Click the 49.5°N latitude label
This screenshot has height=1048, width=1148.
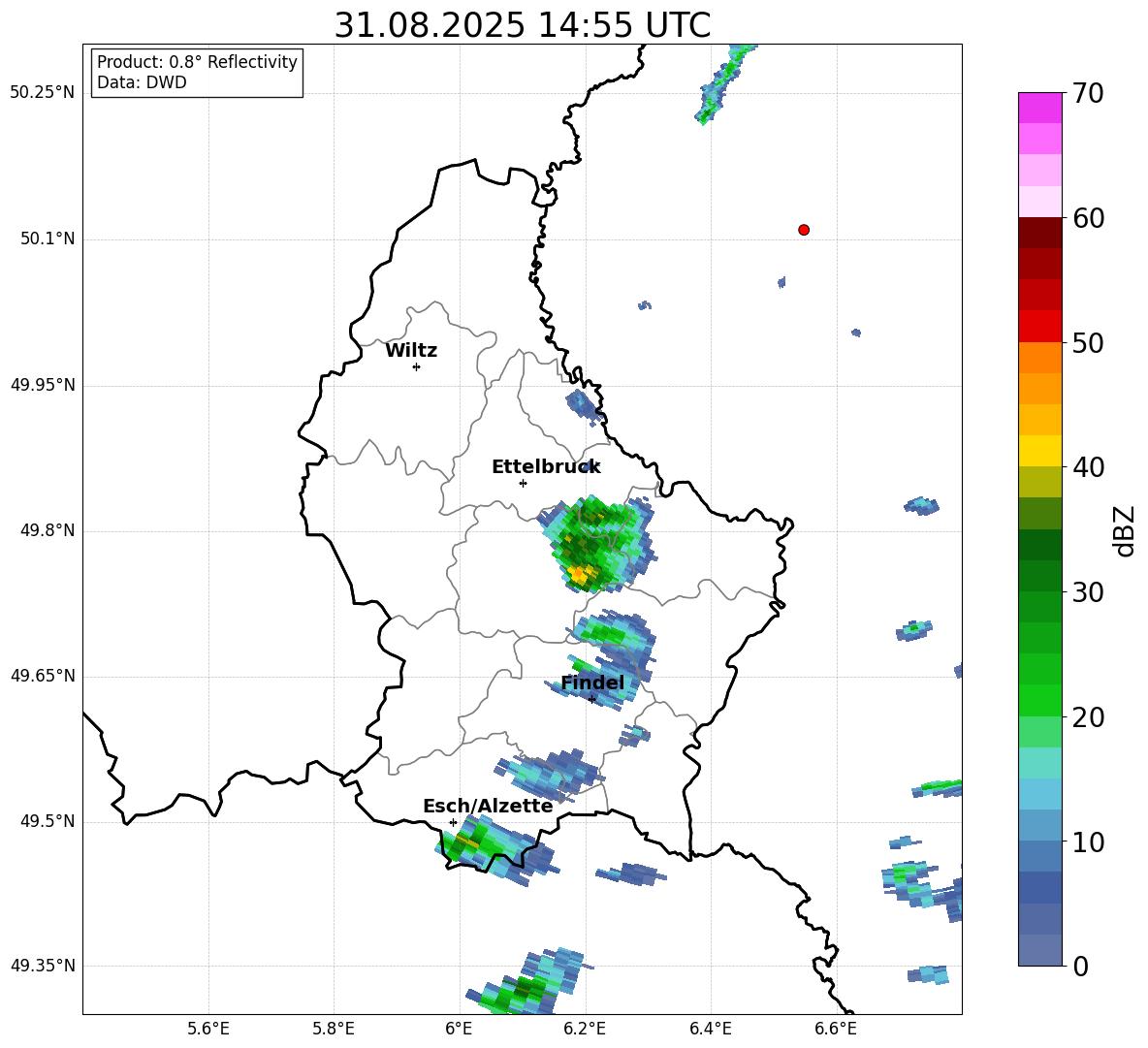(48, 821)
